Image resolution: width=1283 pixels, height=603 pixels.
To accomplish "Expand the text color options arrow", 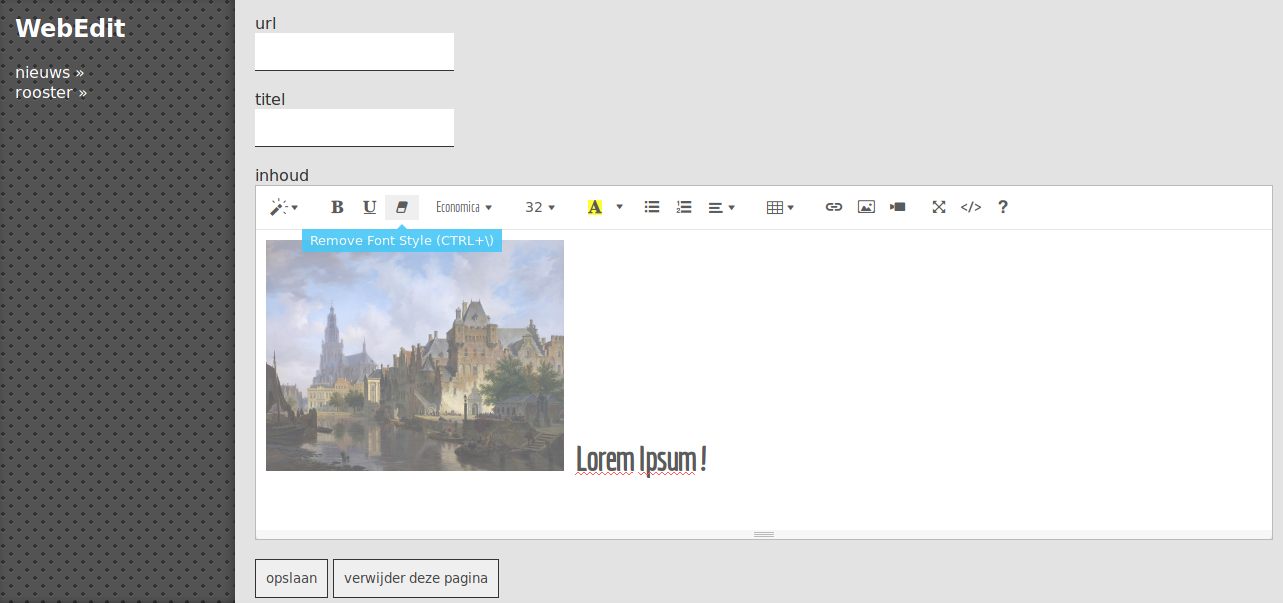I will 620,207.
